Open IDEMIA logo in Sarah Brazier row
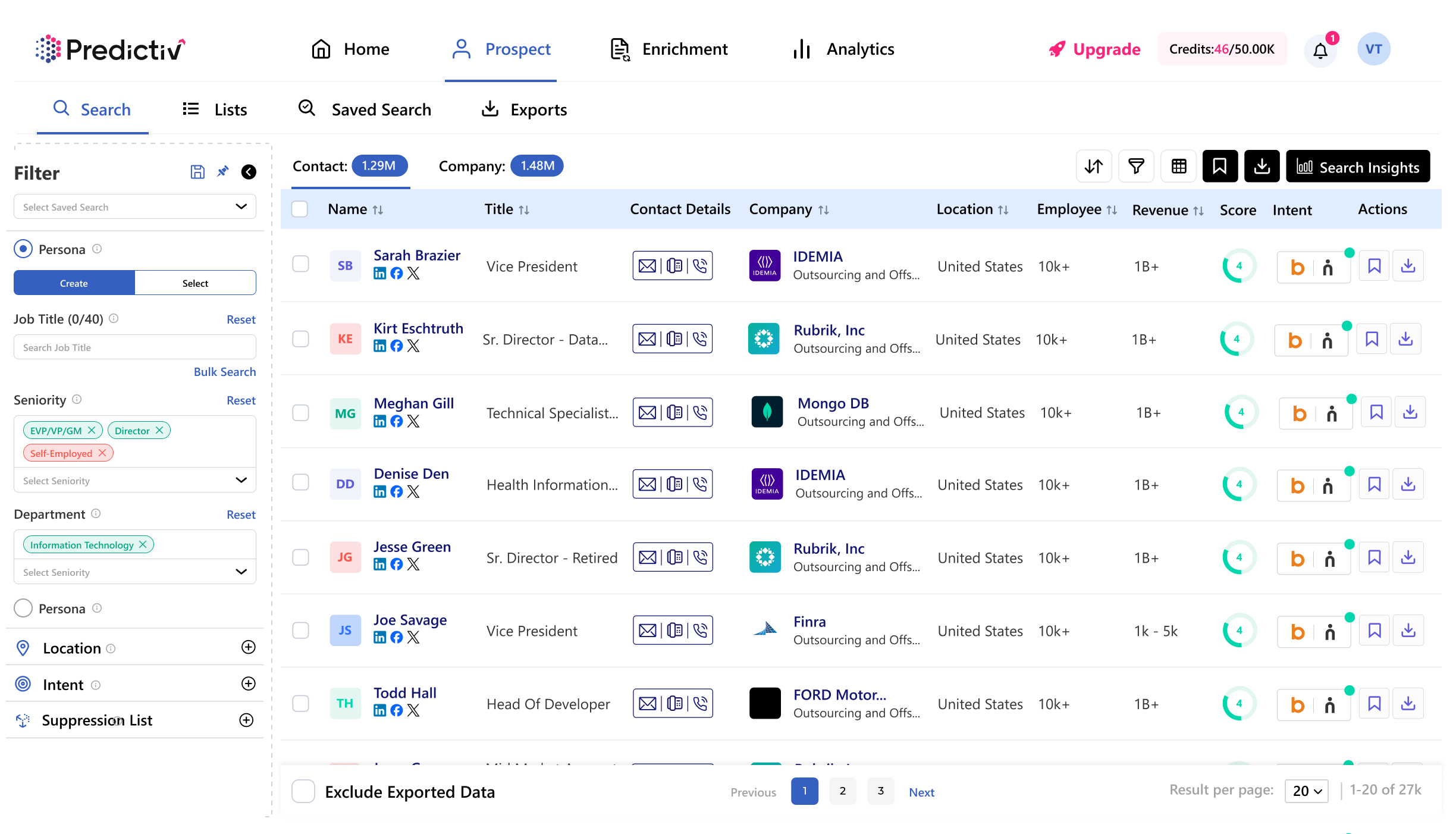This screenshot has height=834, width=1456. point(765,266)
